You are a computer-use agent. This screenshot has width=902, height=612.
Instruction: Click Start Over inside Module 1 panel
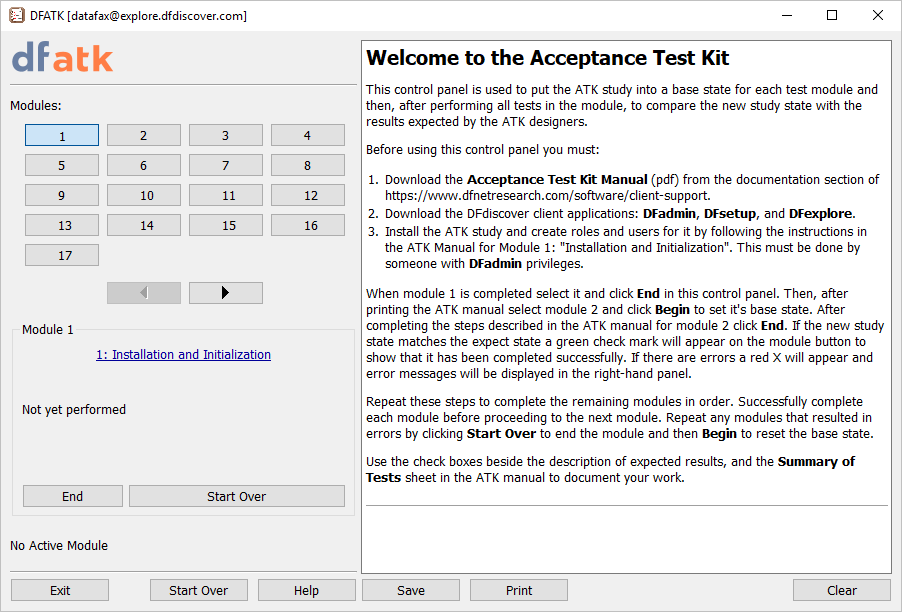pos(236,497)
